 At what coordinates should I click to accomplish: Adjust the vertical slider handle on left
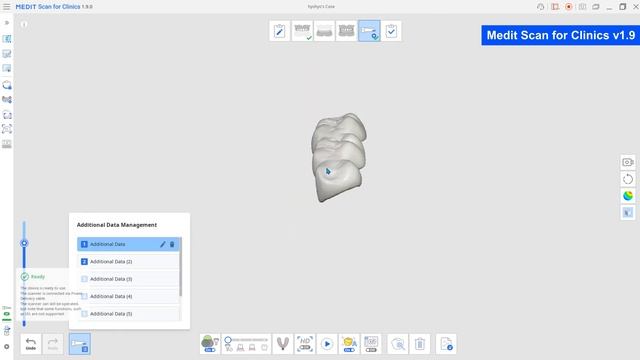click(x=24, y=243)
